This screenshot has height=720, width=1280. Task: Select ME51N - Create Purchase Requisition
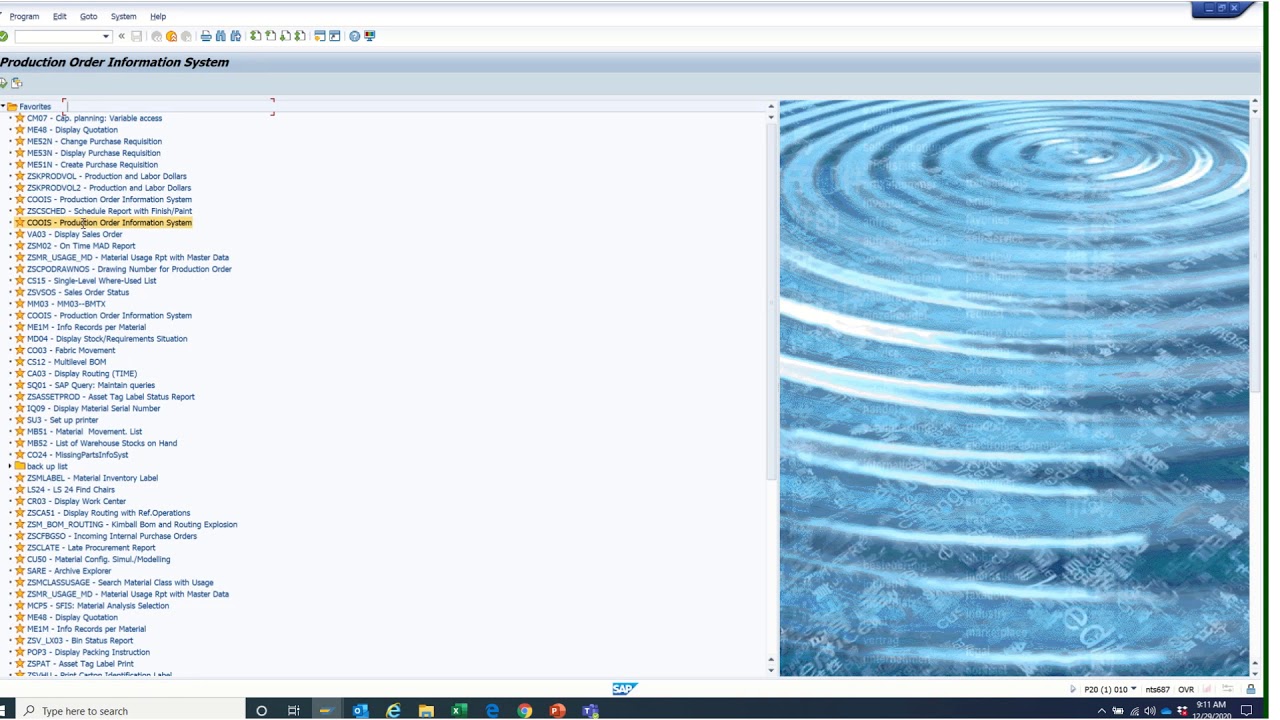[x=92, y=164]
